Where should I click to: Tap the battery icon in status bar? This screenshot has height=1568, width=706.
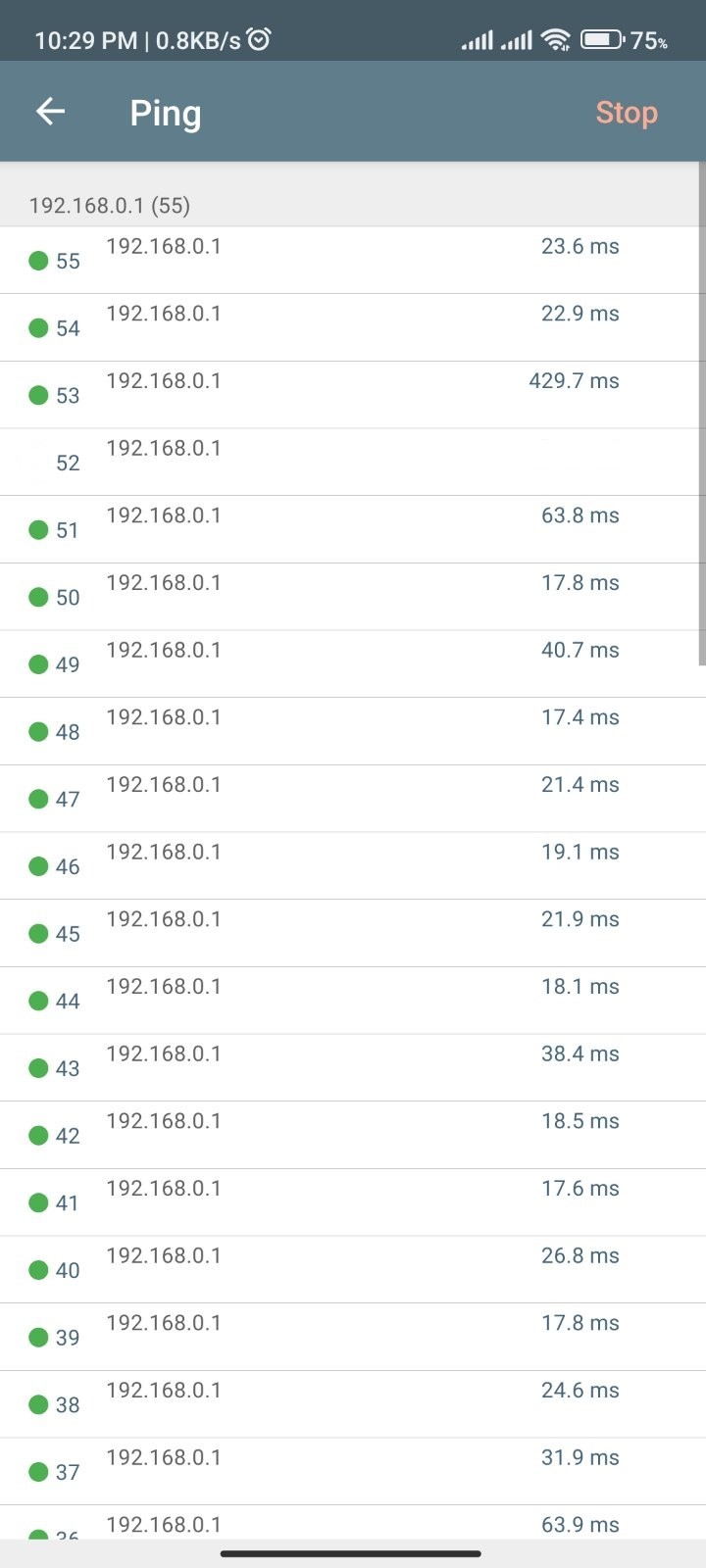(x=602, y=40)
